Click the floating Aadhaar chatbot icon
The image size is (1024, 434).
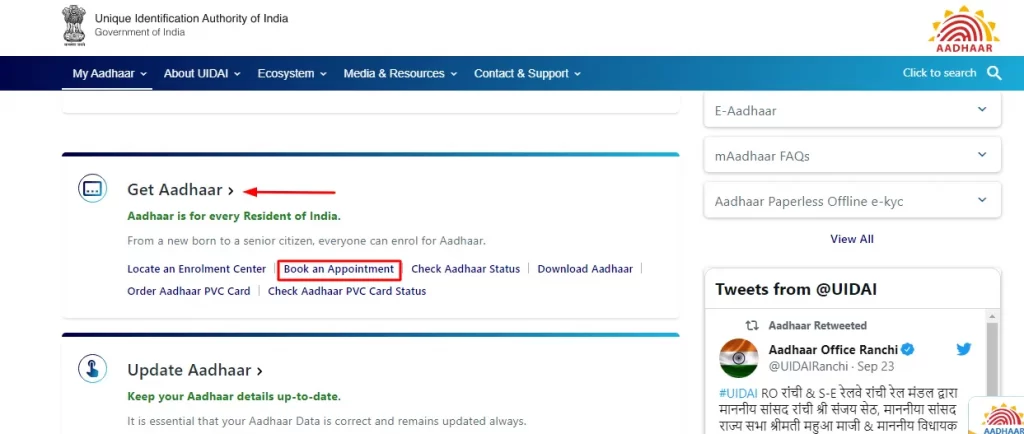click(x=998, y=418)
